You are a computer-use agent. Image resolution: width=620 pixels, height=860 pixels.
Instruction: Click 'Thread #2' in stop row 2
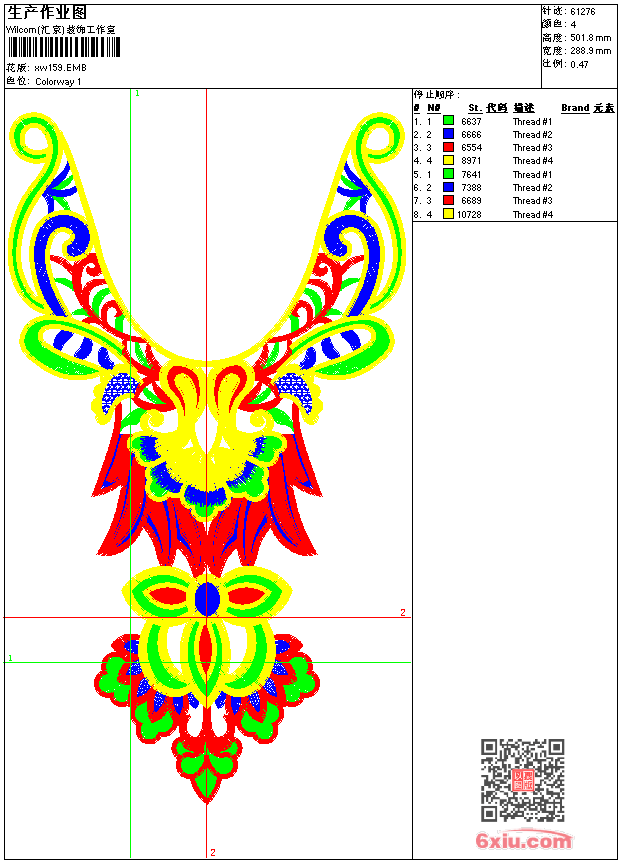point(532,134)
